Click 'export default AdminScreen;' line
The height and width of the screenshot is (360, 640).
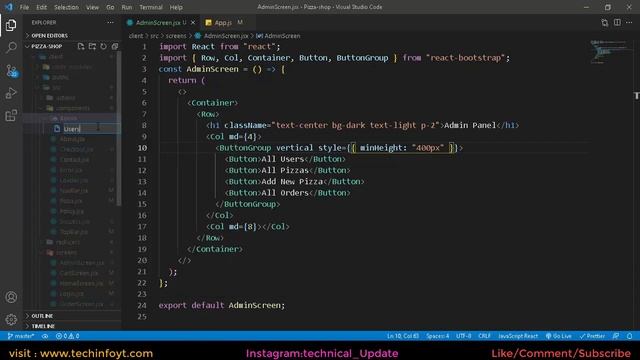(x=222, y=305)
